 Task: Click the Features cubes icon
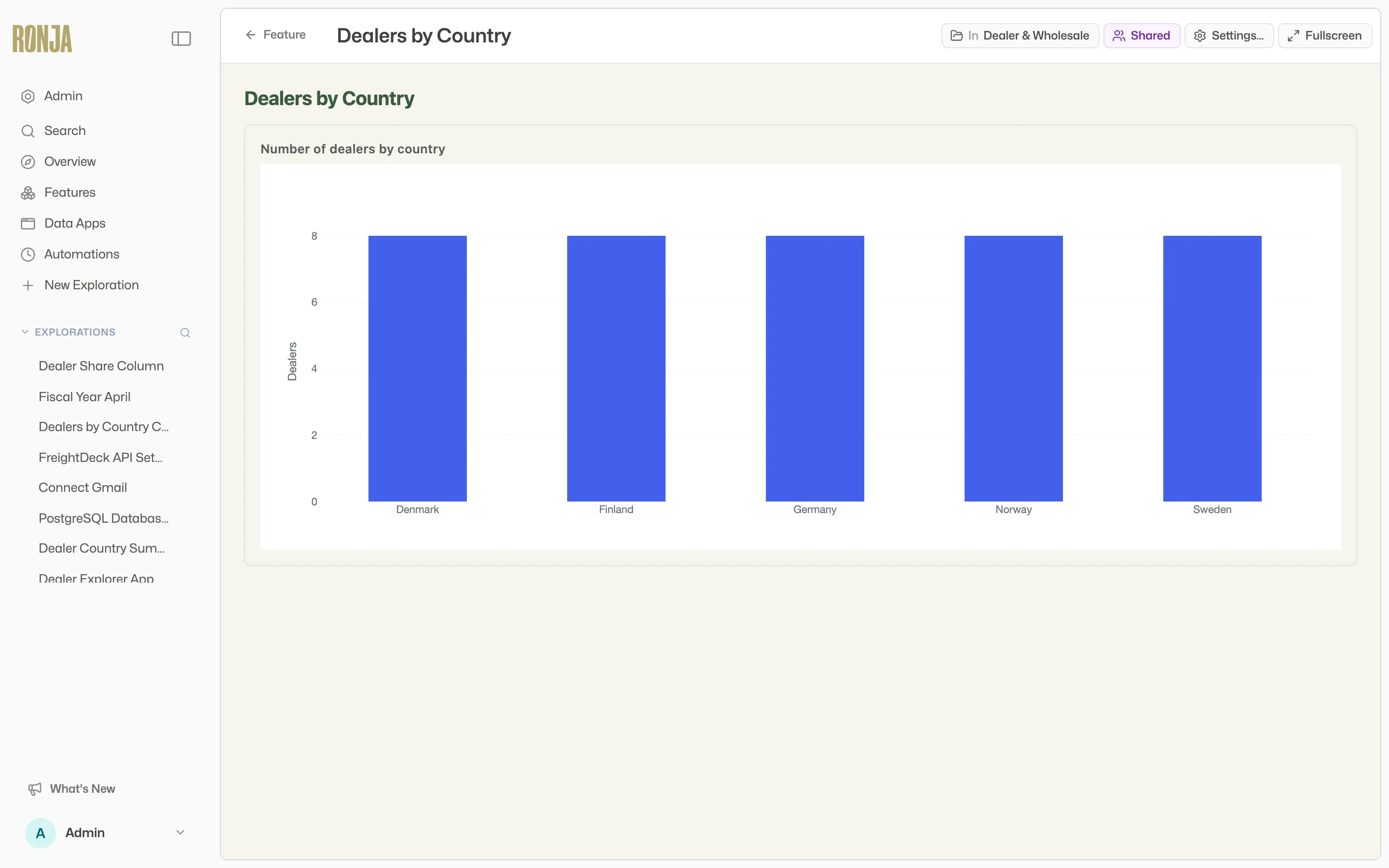point(27,193)
